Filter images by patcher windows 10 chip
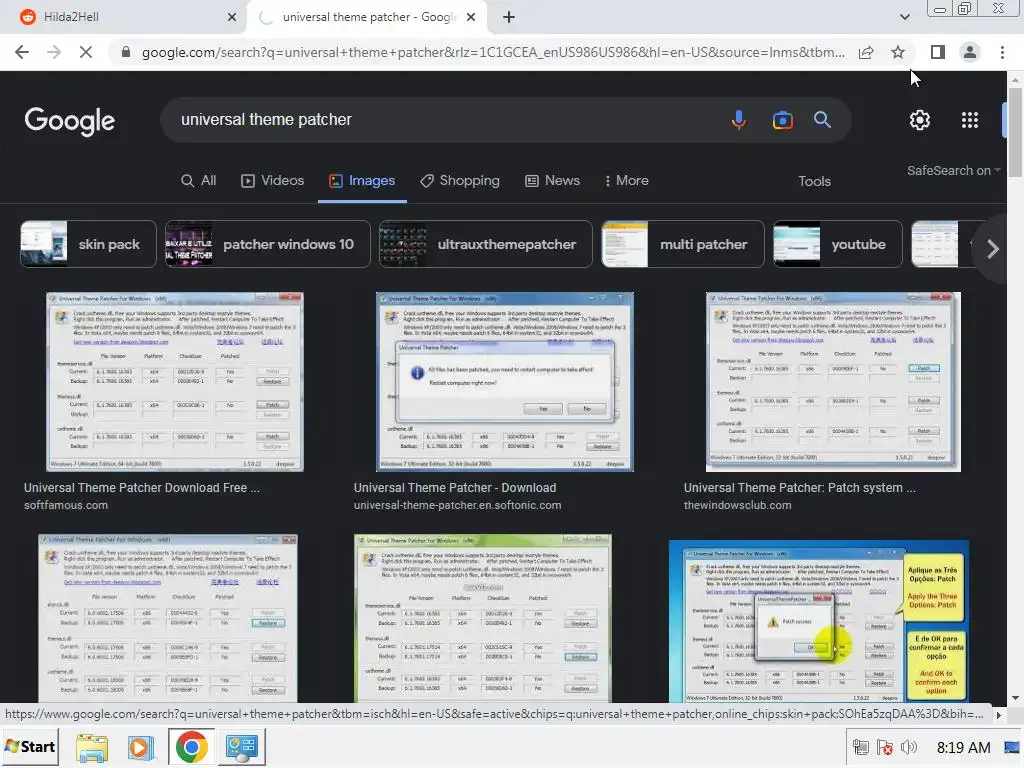 coord(267,244)
